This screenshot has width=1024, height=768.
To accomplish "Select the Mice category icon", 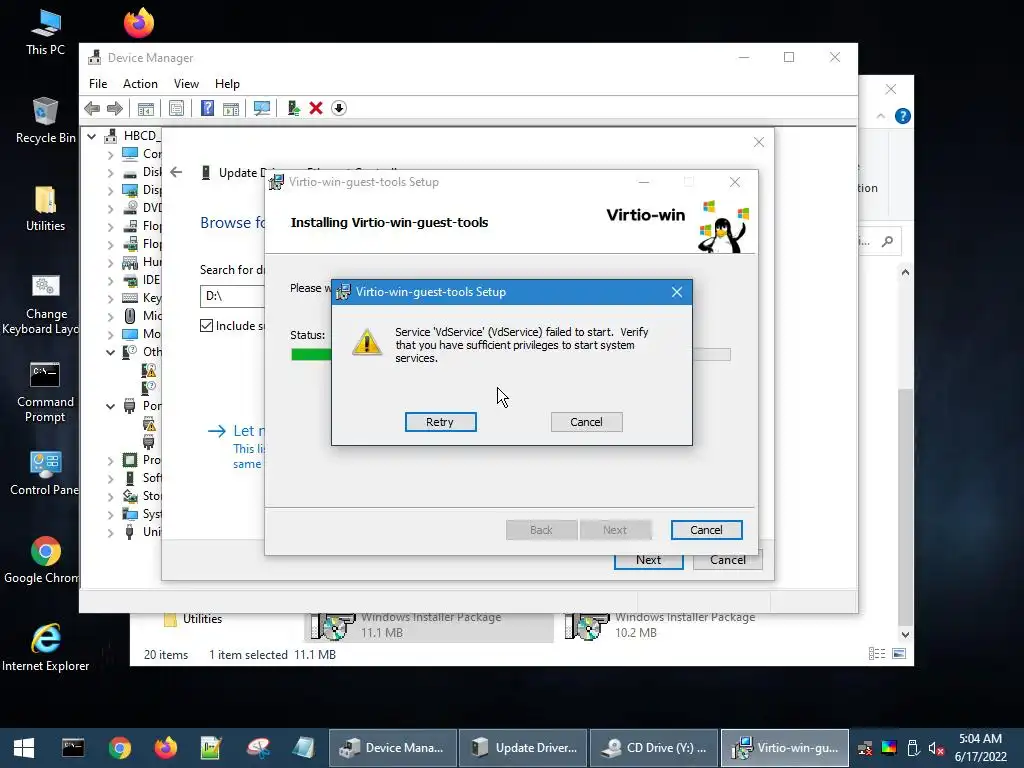I will tap(130, 316).
